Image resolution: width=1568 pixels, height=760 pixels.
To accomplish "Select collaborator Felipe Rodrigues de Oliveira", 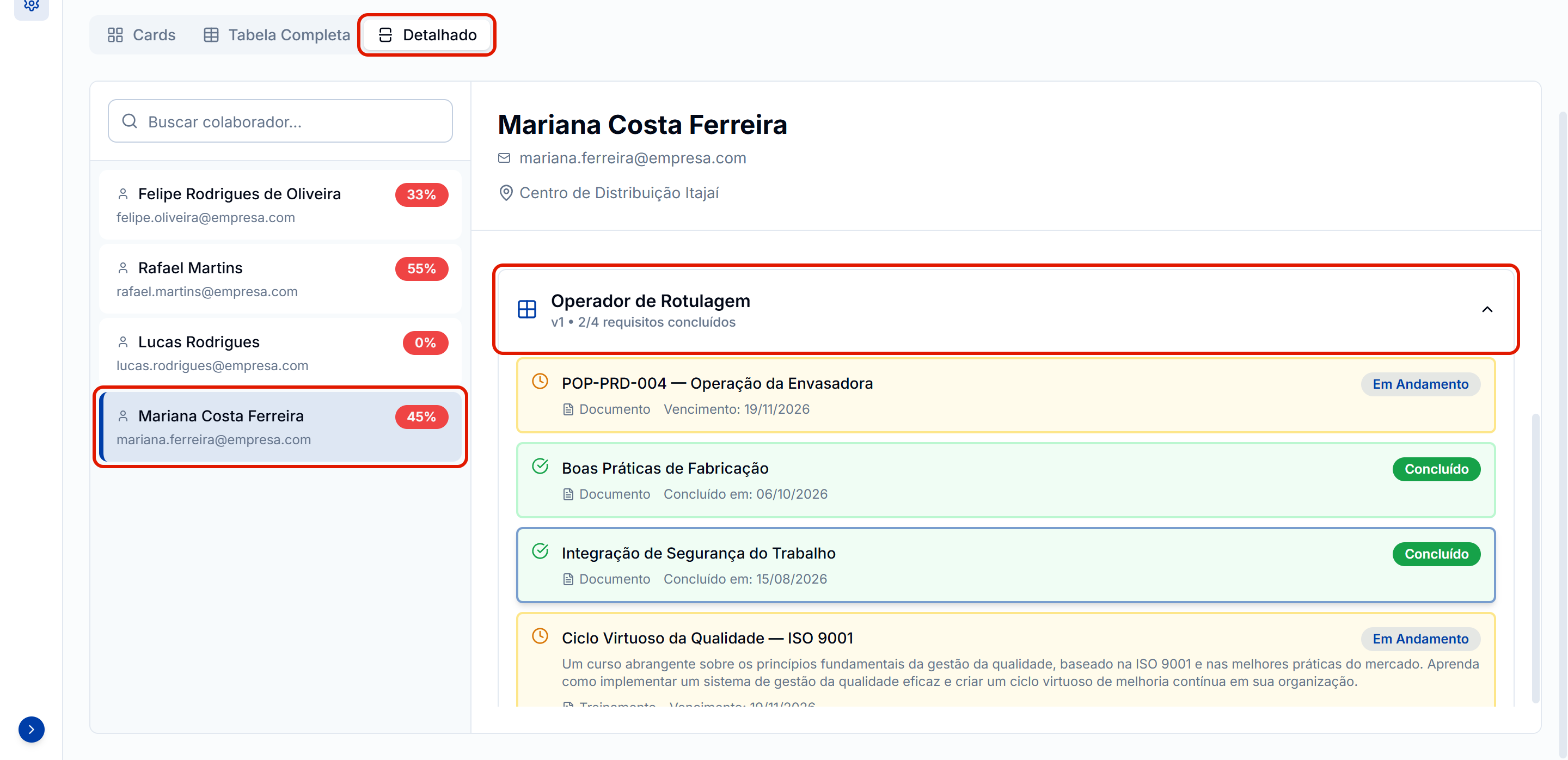I will click(x=280, y=205).
